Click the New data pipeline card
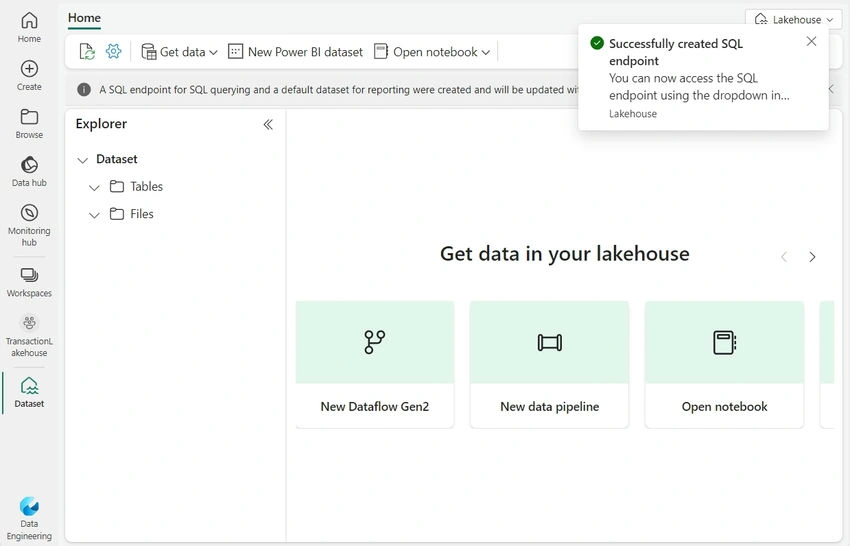This screenshot has width=850, height=546. pos(549,364)
